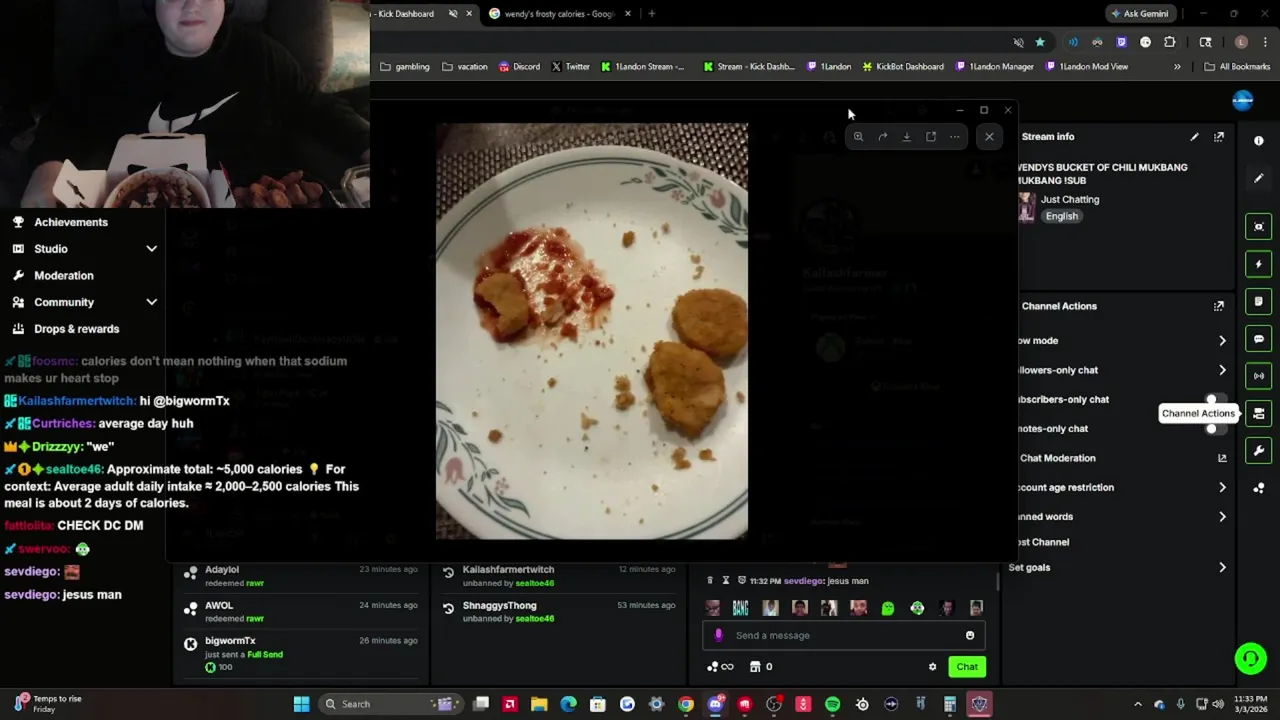
Task: Click the green ghost emote in chat
Action: tap(888, 608)
